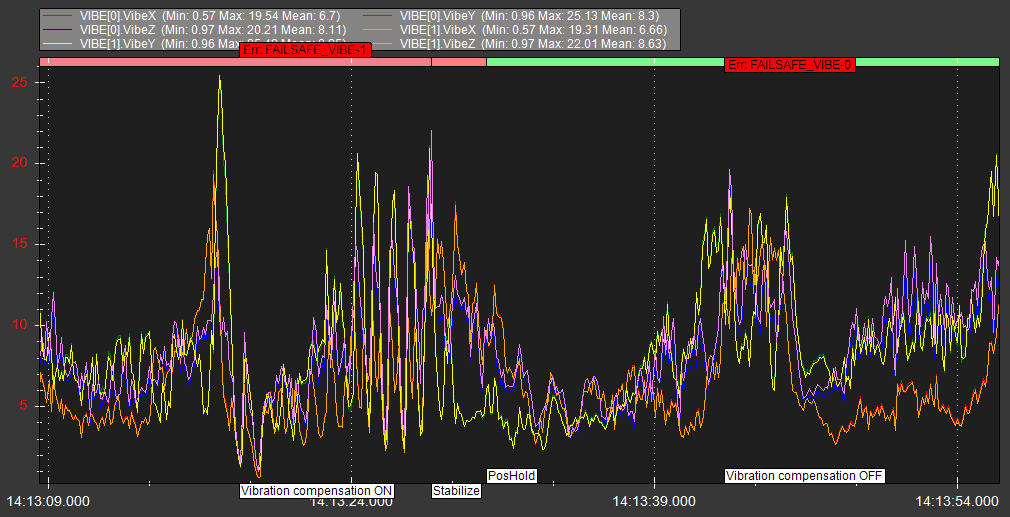Click the first red segment of mode bar
1010x517 pixels.
(140, 62)
